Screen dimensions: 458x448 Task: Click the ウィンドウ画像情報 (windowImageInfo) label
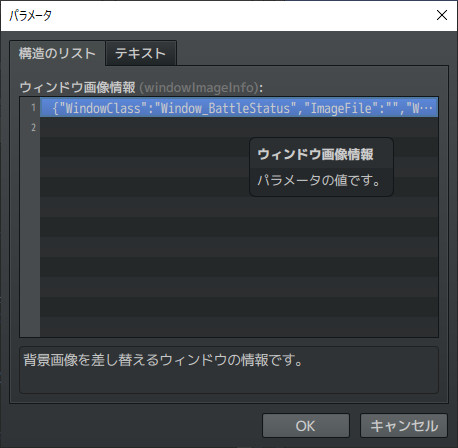pyautogui.click(x=141, y=87)
